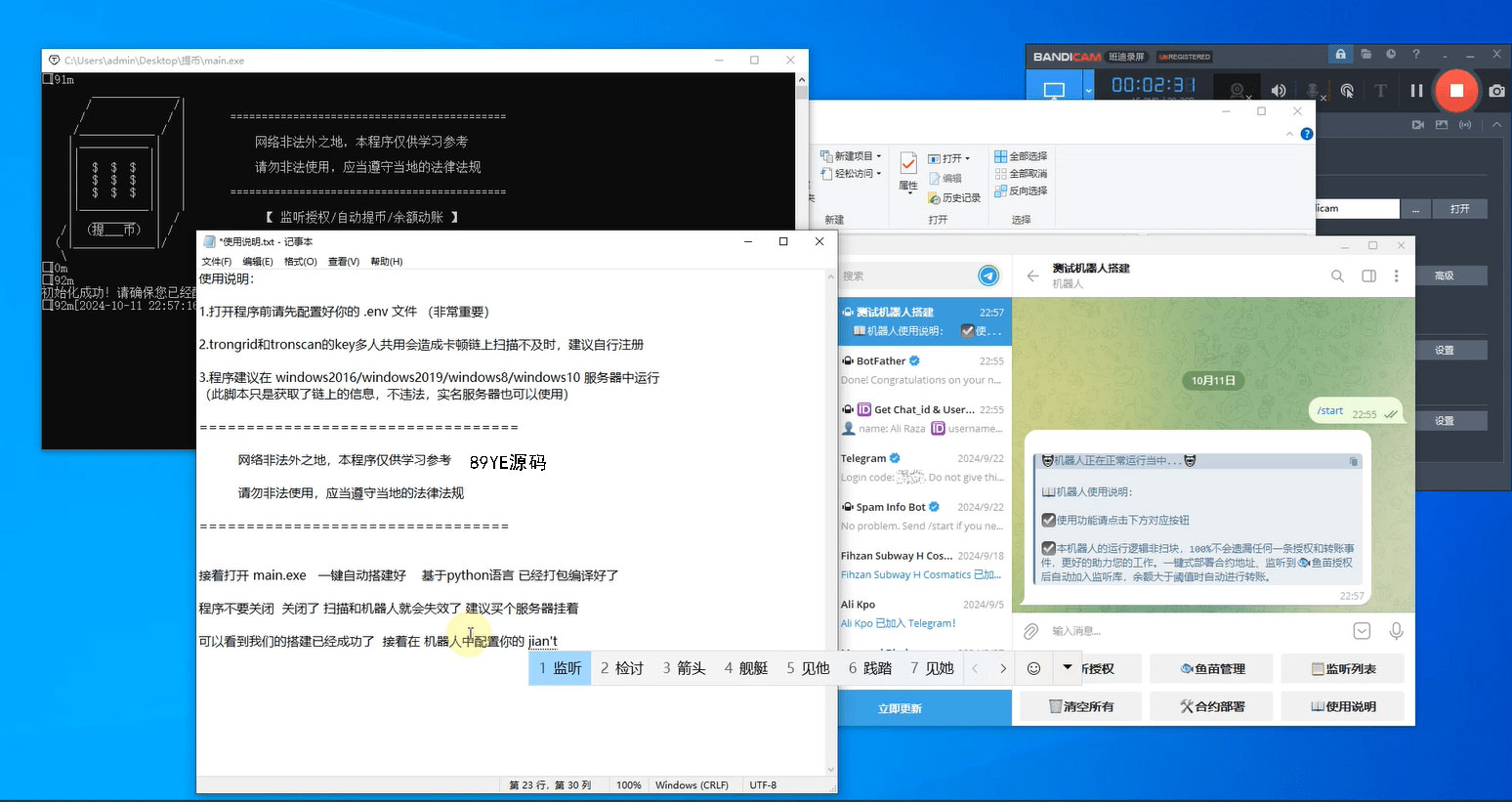Take a screenshot with Bandicam camera icon
Viewport: 1512px width, 802px height.
click(1496, 91)
